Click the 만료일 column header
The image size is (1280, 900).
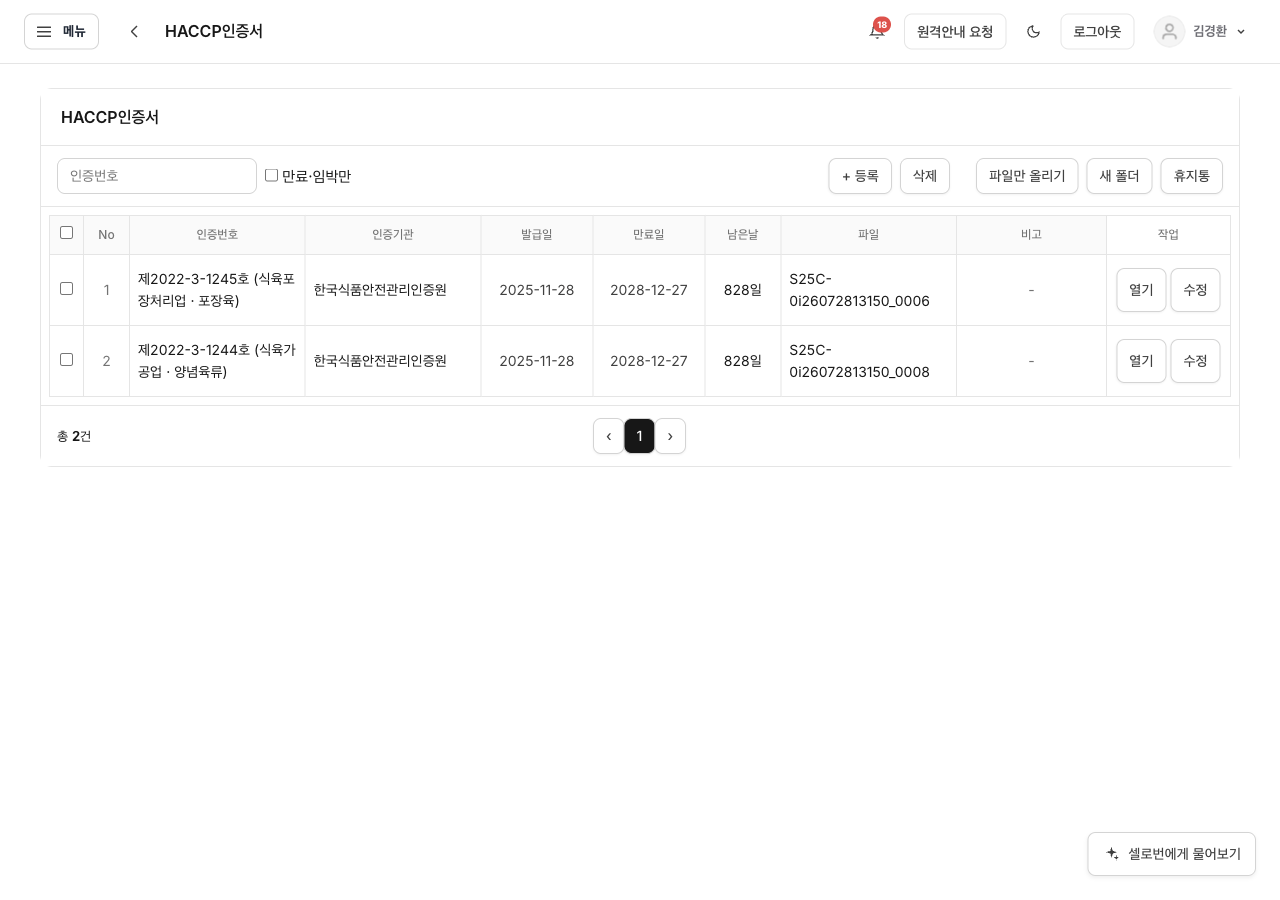point(649,235)
